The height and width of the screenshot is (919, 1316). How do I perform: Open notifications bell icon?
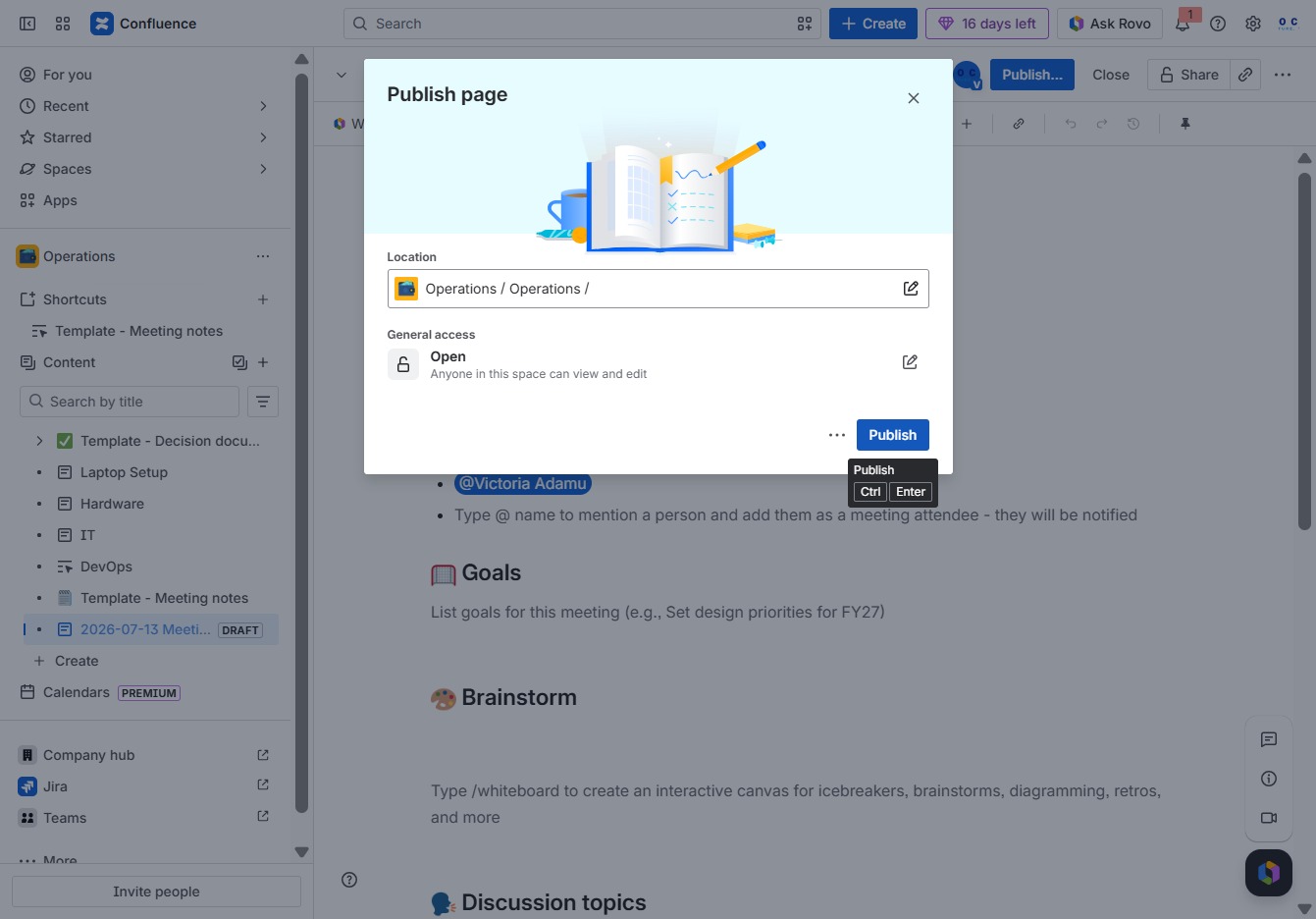tap(1184, 24)
